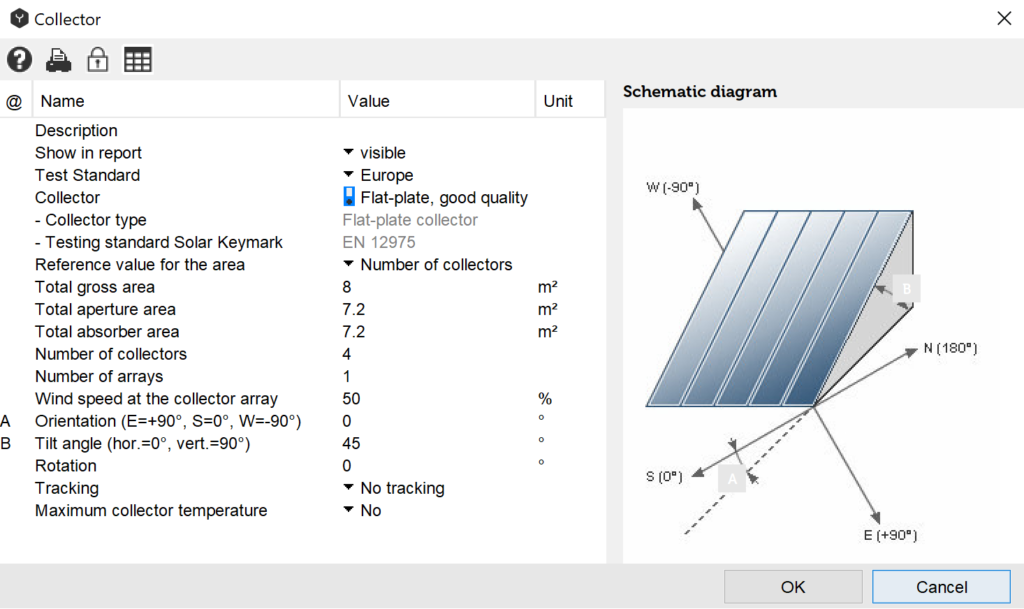
Task: Open the Show in report dropdown
Action: [x=349, y=153]
